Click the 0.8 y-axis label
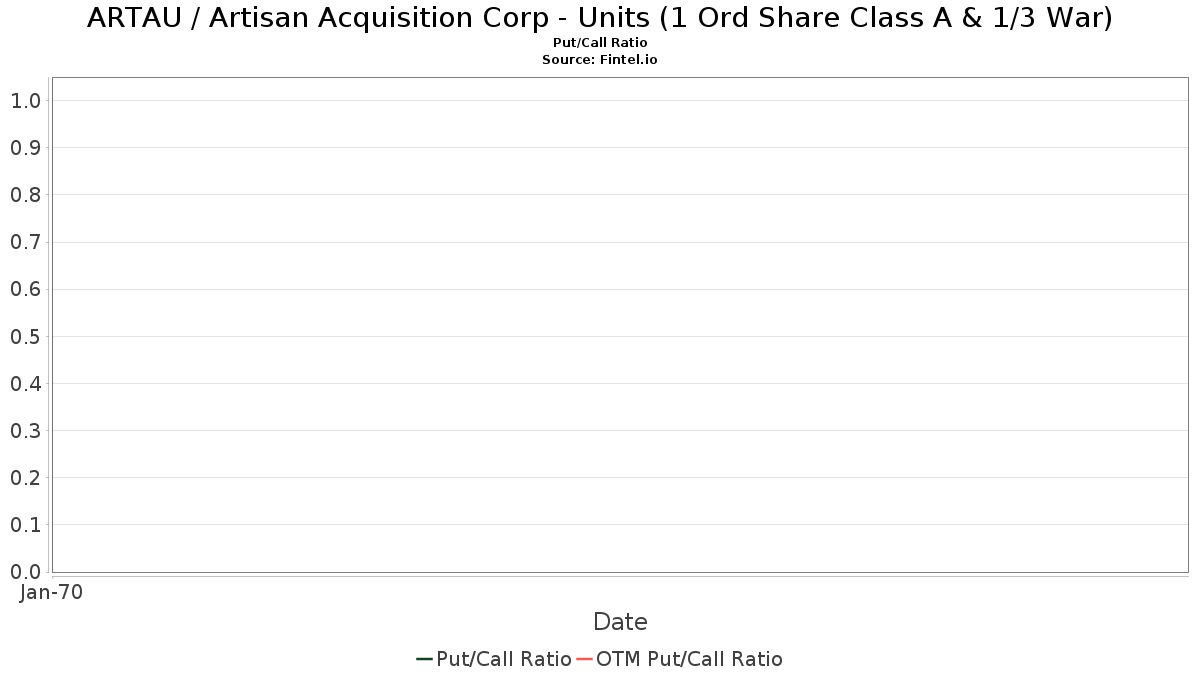The width and height of the screenshot is (1200, 675). pos(25,195)
